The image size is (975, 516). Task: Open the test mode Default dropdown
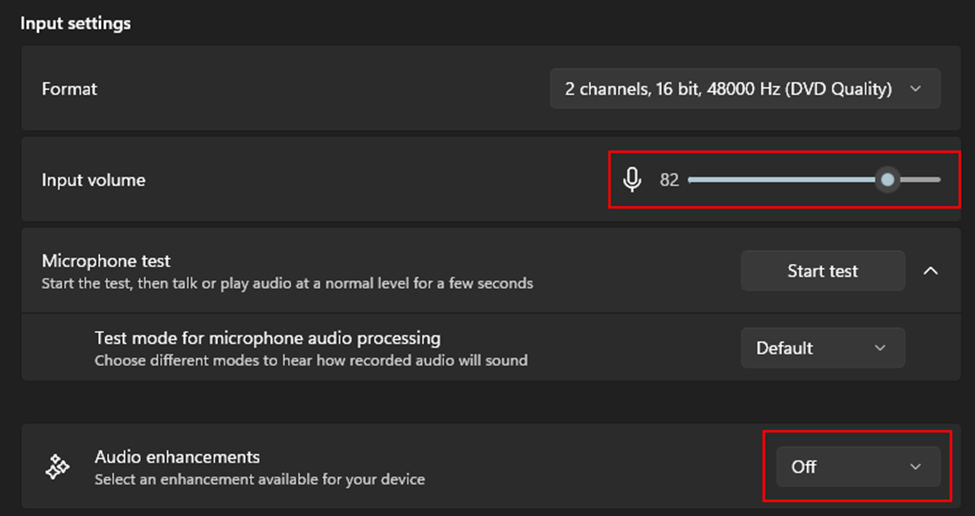tap(821, 348)
